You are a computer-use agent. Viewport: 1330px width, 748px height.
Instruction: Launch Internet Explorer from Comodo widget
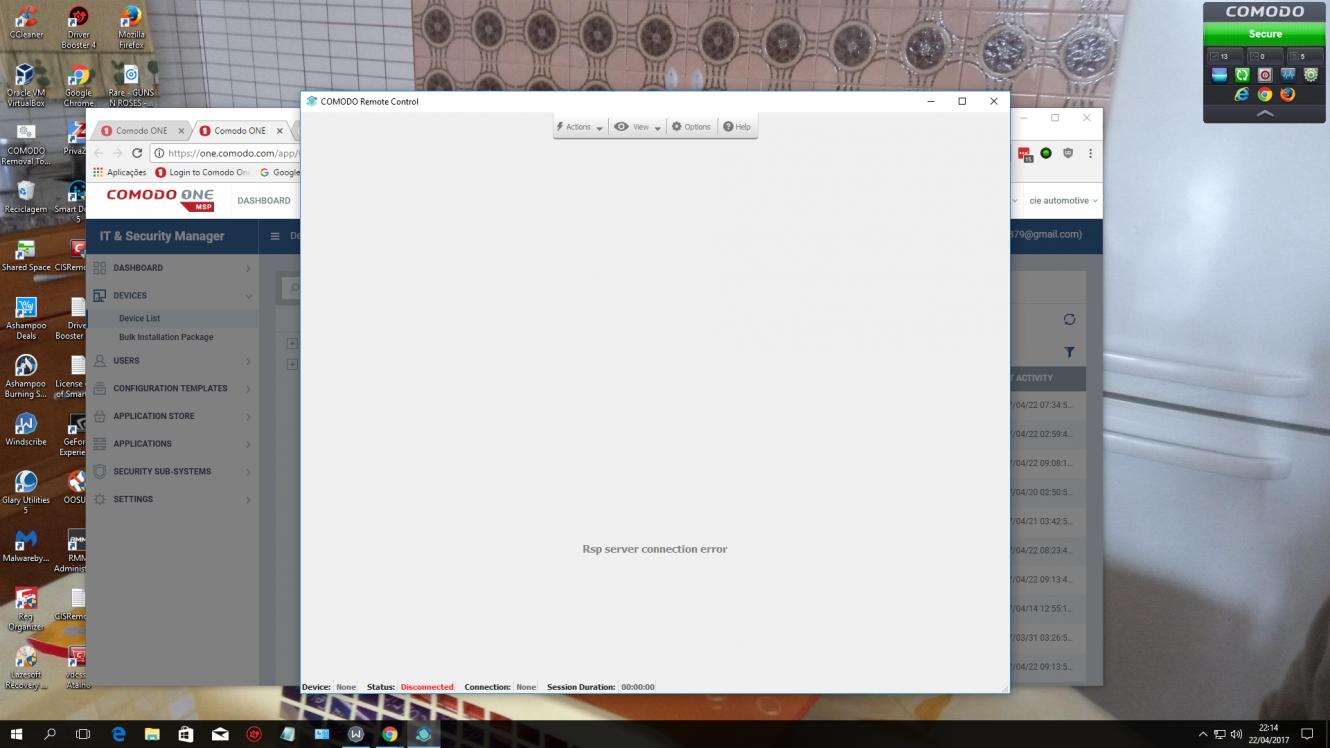coord(1242,95)
